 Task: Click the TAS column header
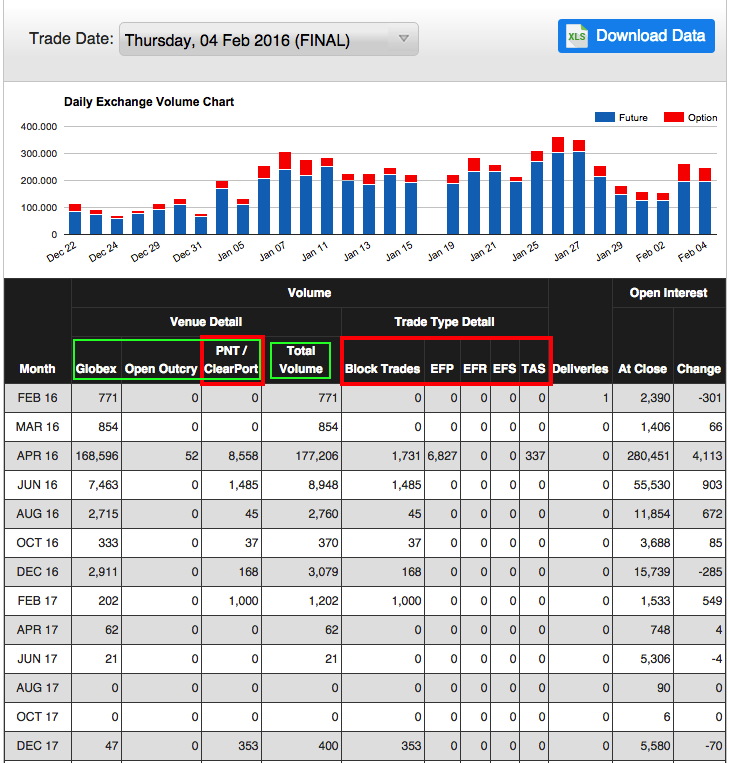coord(533,369)
